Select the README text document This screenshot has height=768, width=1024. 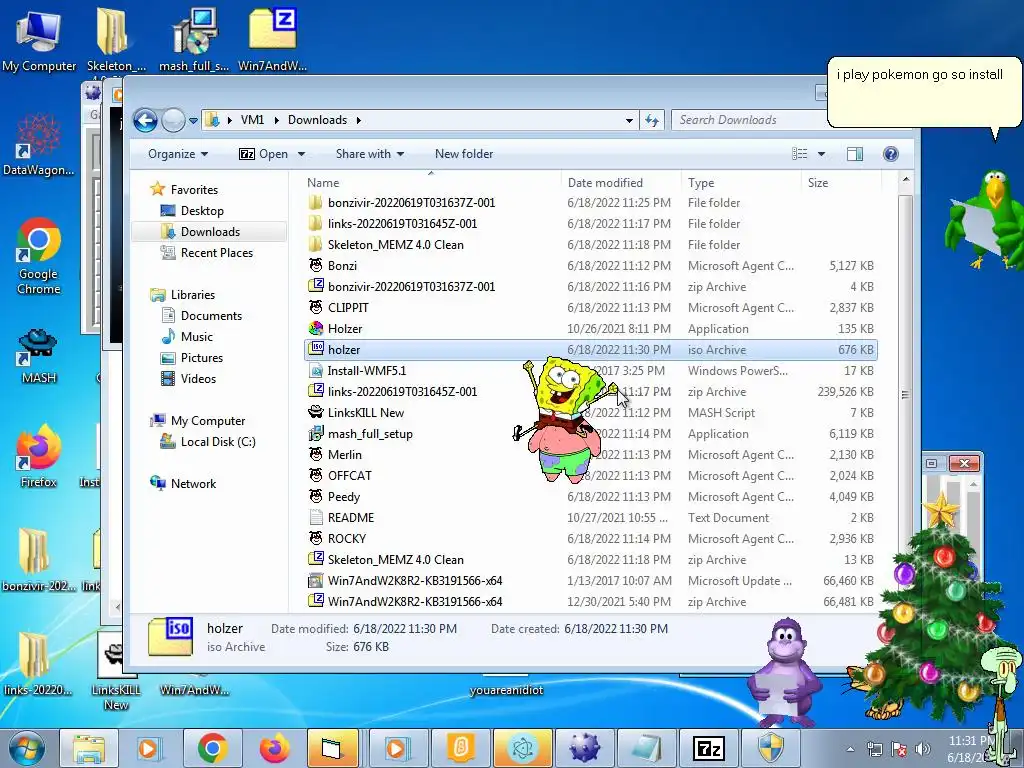pos(590,518)
